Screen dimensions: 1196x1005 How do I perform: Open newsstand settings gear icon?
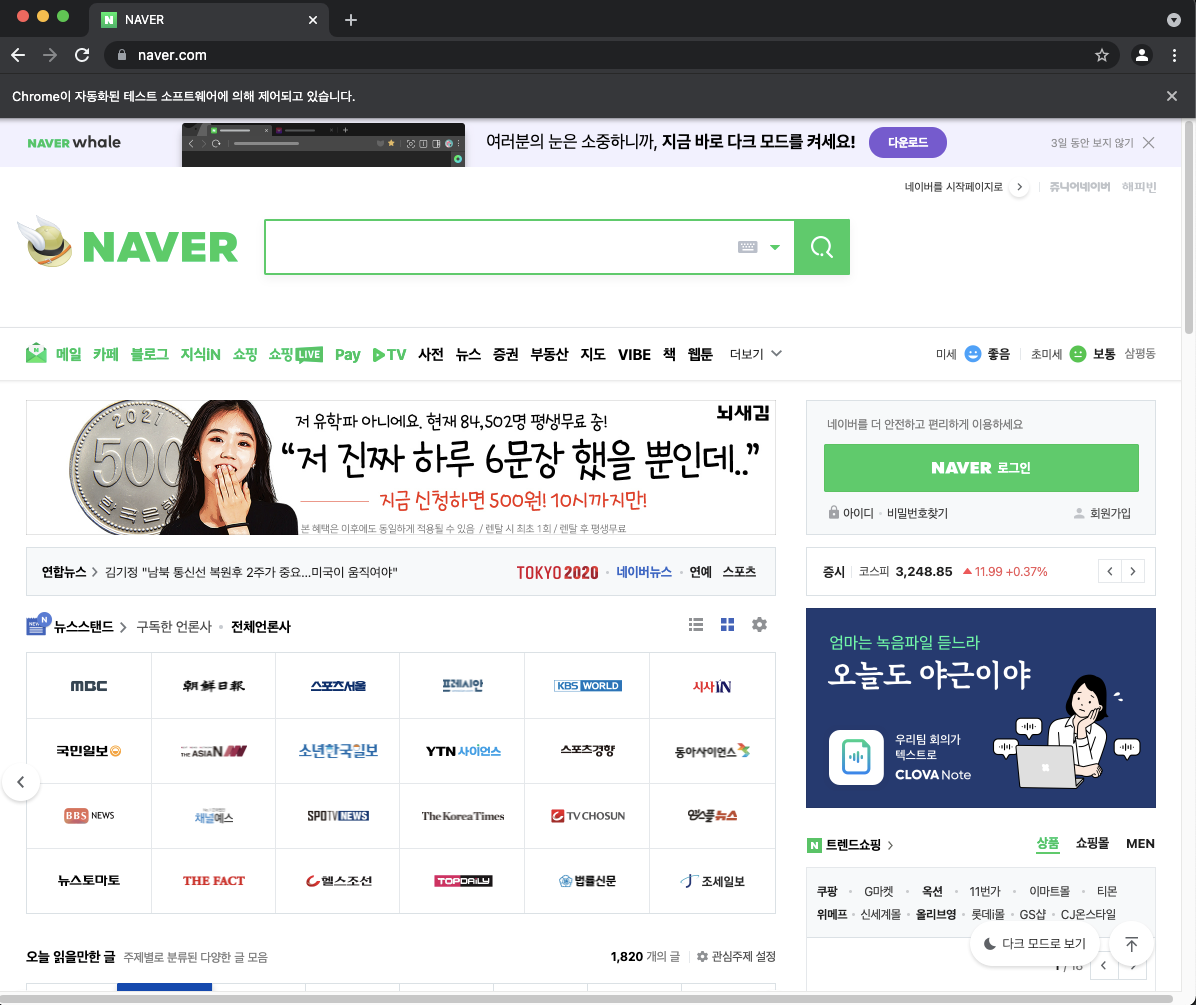point(759,625)
